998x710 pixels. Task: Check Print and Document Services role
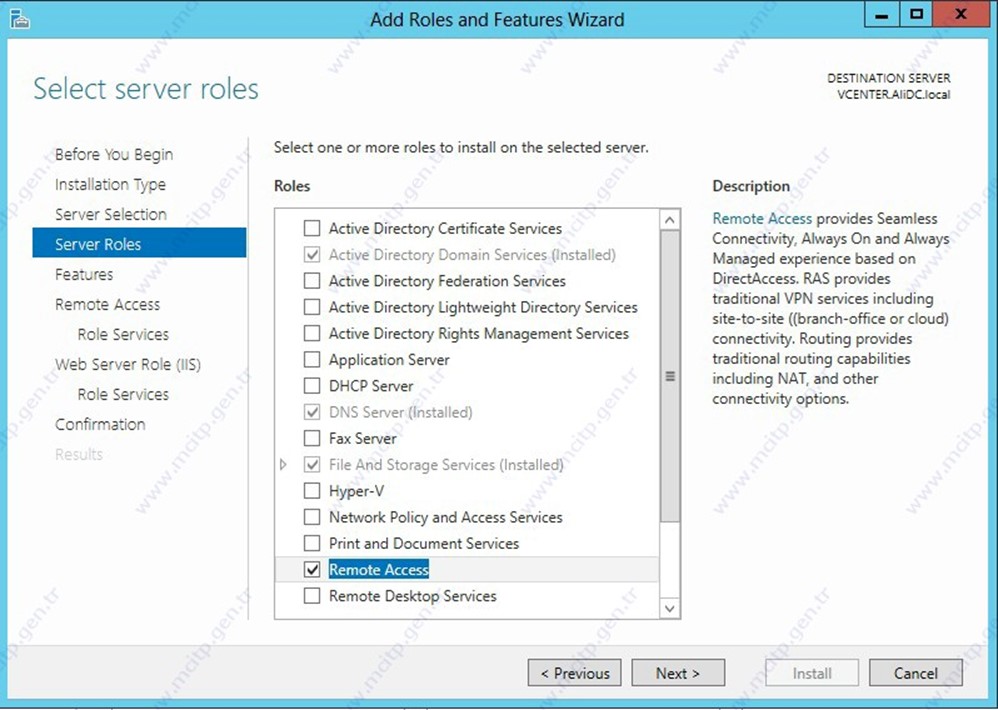coord(312,543)
